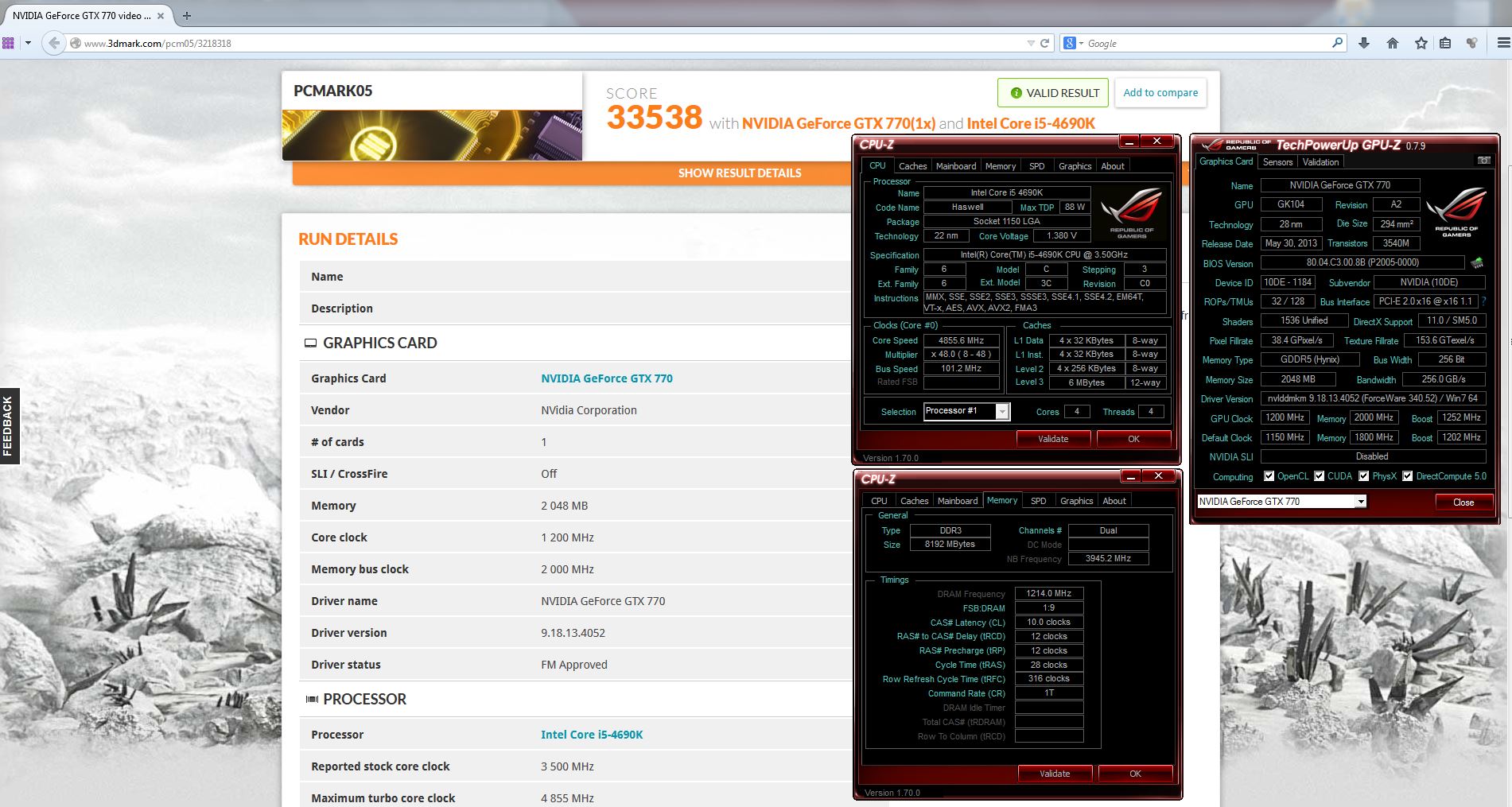Open Google search engine selector dropdown
Image resolution: width=1512 pixels, height=807 pixels.
pyautogui.click(x=1073, y=43)
